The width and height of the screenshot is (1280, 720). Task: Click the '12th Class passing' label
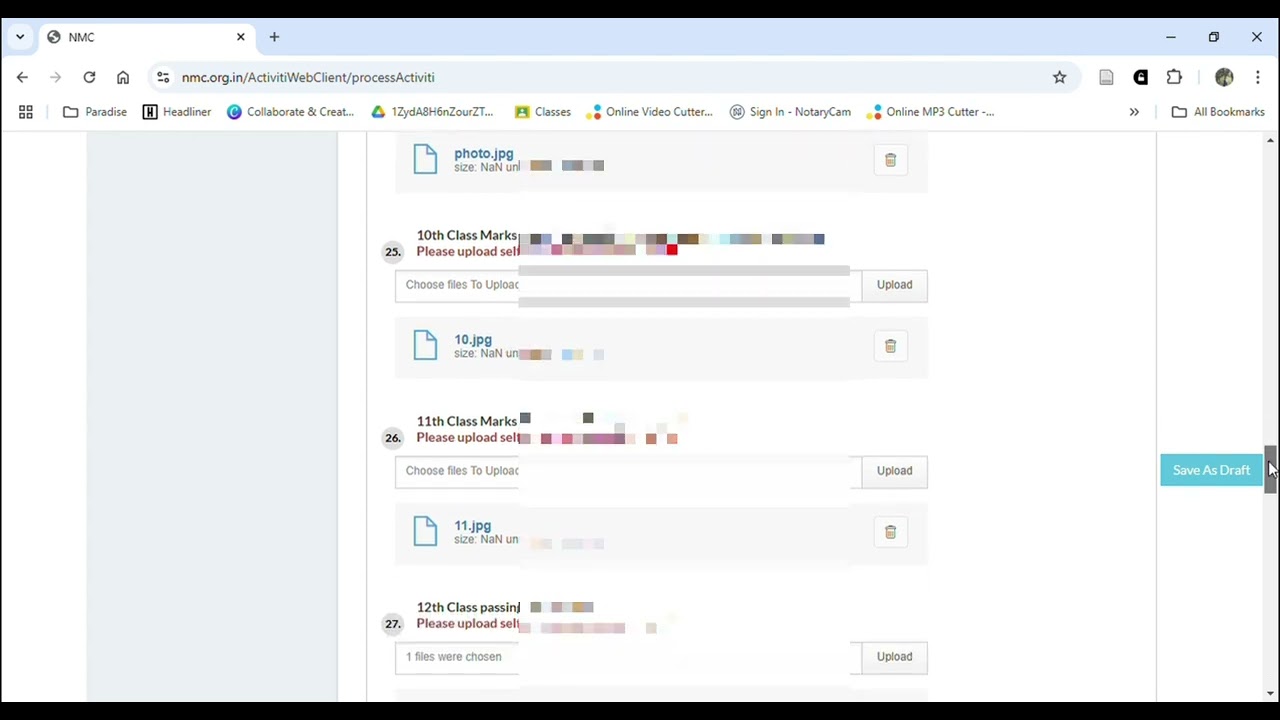point(468,608)
